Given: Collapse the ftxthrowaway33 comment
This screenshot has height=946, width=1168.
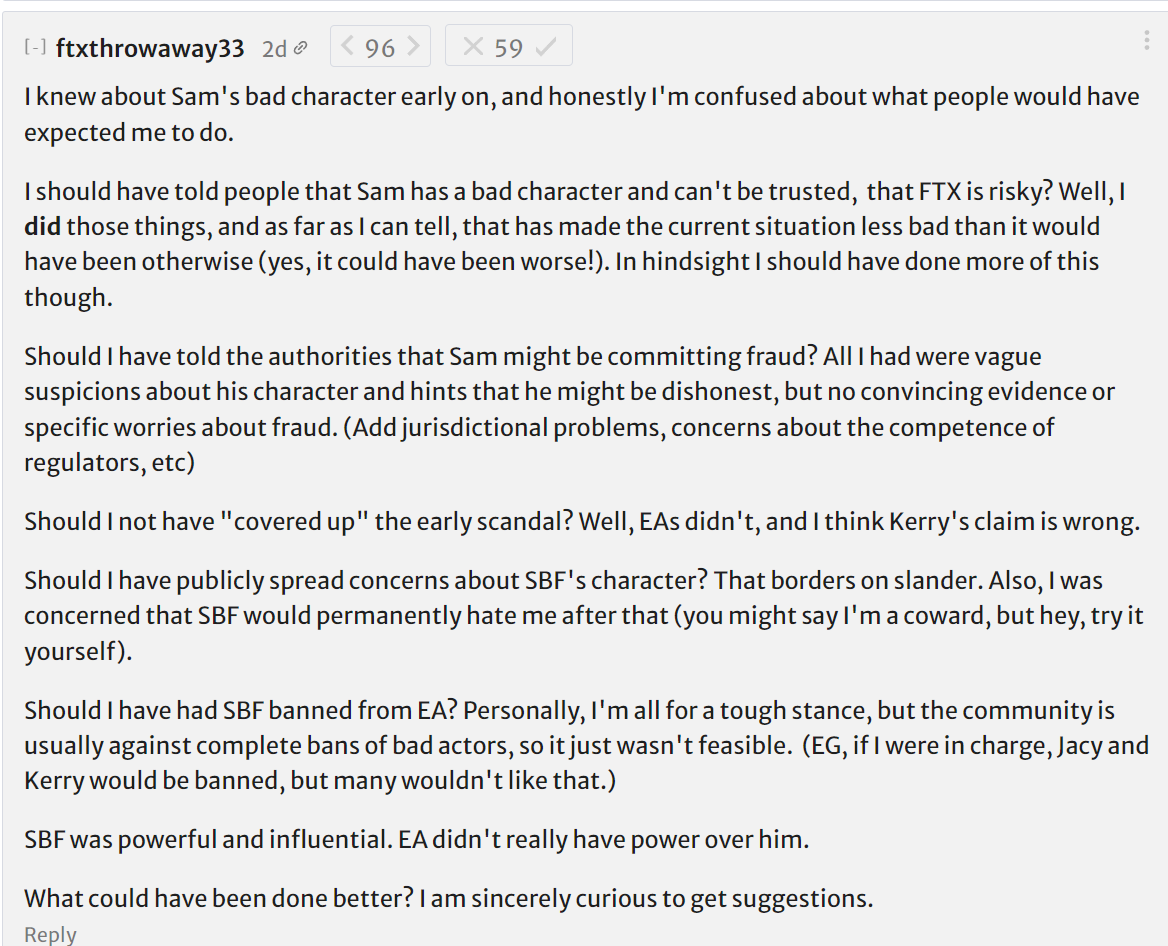Looking at the screenshot, I should [35, 47].
